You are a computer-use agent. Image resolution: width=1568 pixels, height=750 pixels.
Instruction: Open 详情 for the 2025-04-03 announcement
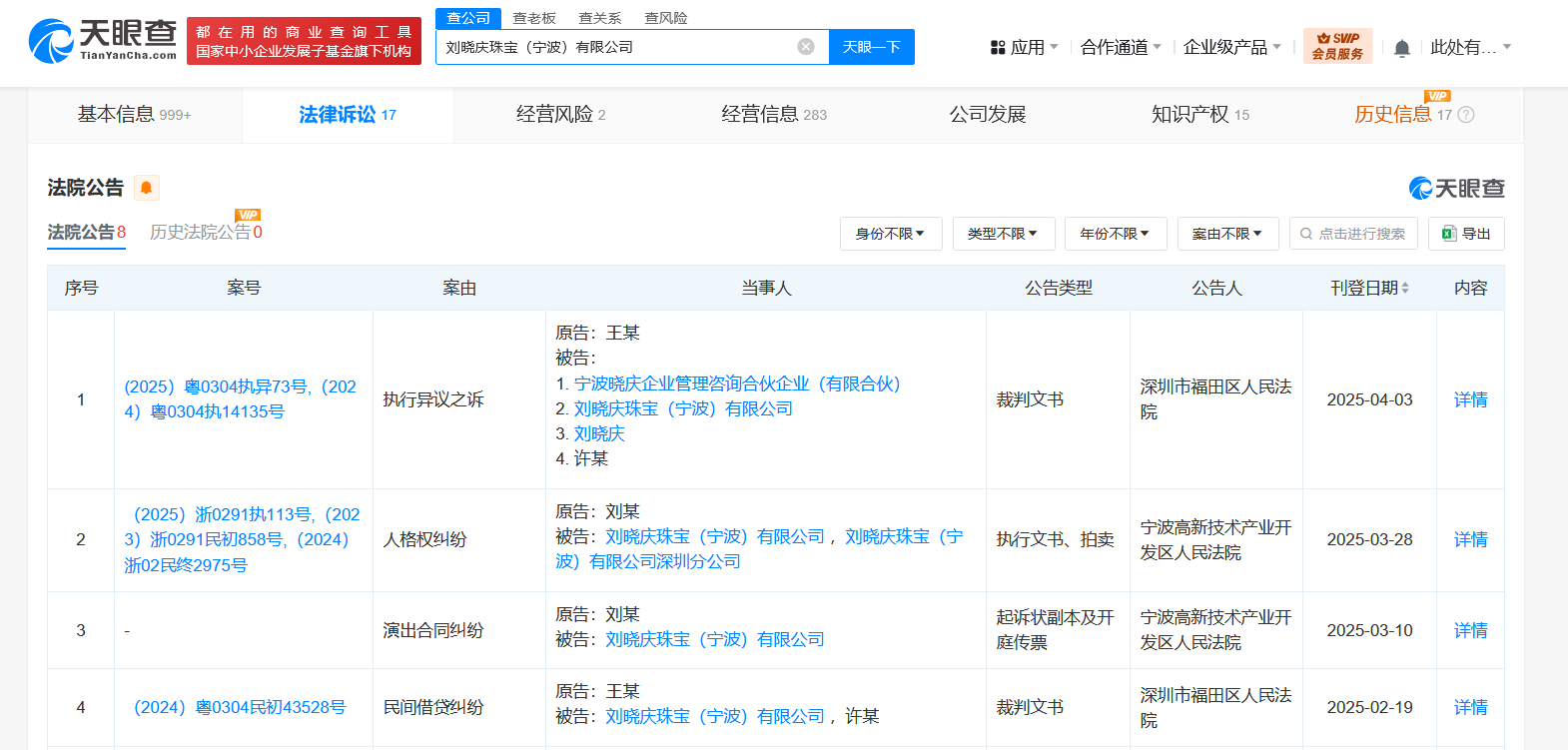pyautogui.click(x=1470, y=399)
